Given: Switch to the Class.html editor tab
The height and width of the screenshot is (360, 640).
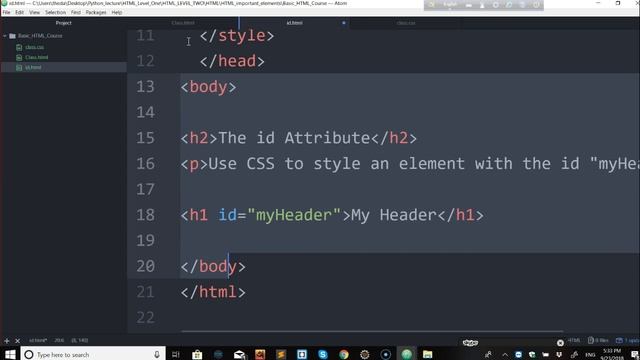Looking at the screenshot, I should click(x=183, y=23).
